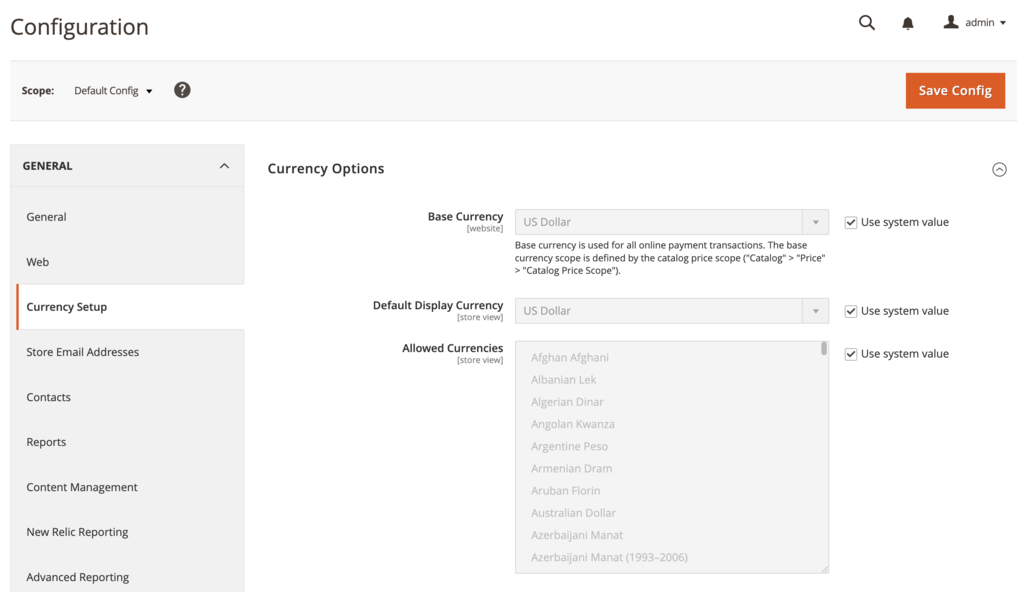Go to Contacts configuration

[x=48, y=396]
